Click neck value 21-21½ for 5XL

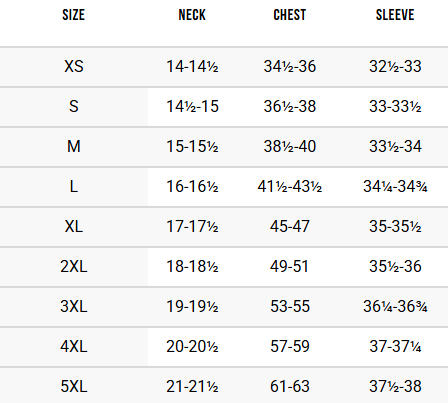tap(192, 386)
